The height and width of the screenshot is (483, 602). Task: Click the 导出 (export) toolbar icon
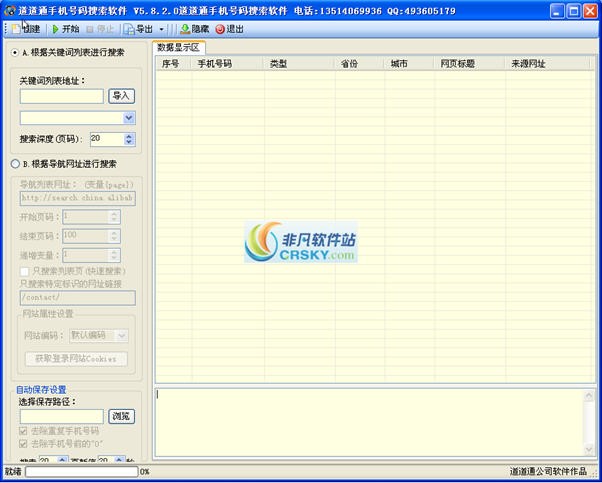(x=138, y=29)
